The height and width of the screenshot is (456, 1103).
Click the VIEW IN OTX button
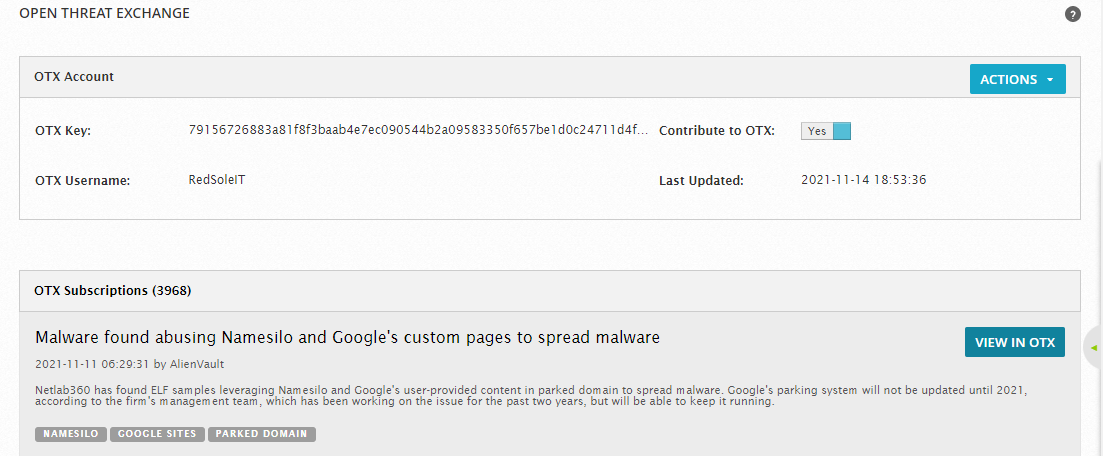(x=1014, y=342)
